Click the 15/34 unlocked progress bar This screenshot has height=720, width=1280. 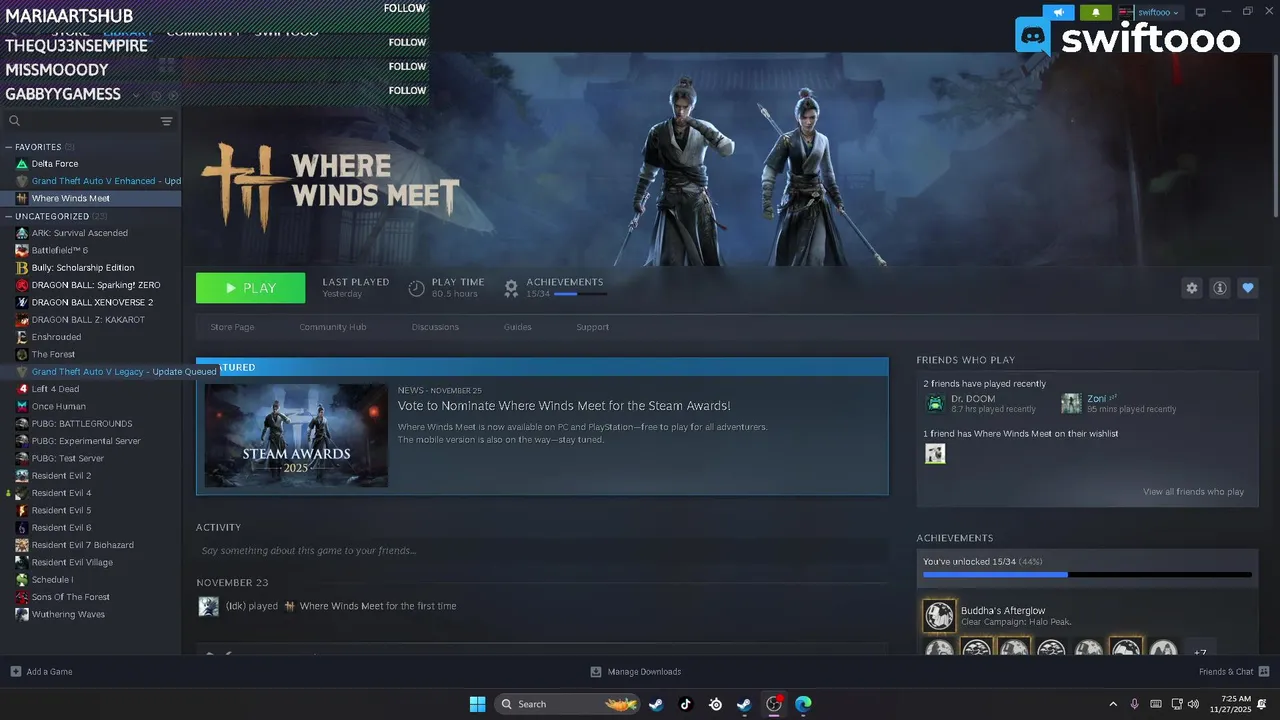(x=1087, y=575)
